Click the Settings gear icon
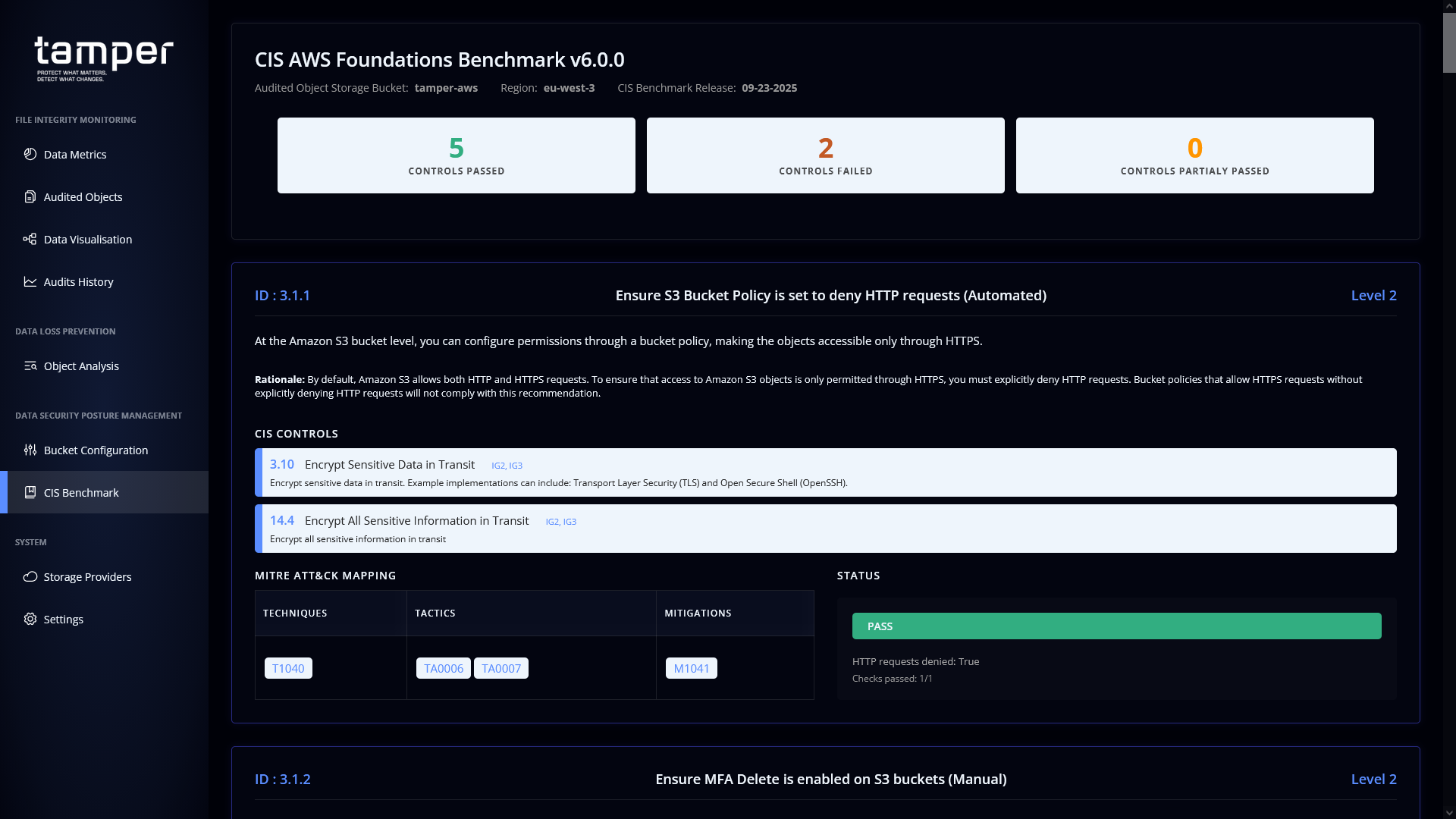Viewport: 1456px width, 819px height. [30, 619]
